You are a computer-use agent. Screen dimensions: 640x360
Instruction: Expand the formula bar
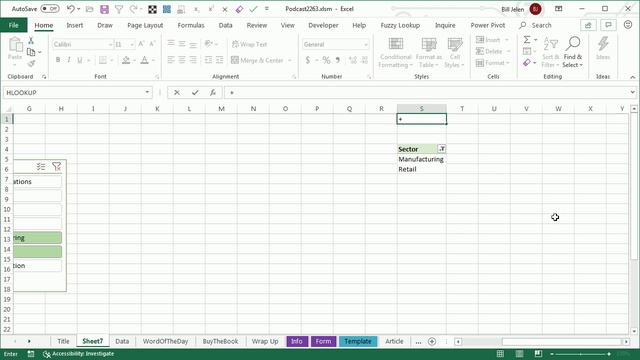tap(632, 93)
